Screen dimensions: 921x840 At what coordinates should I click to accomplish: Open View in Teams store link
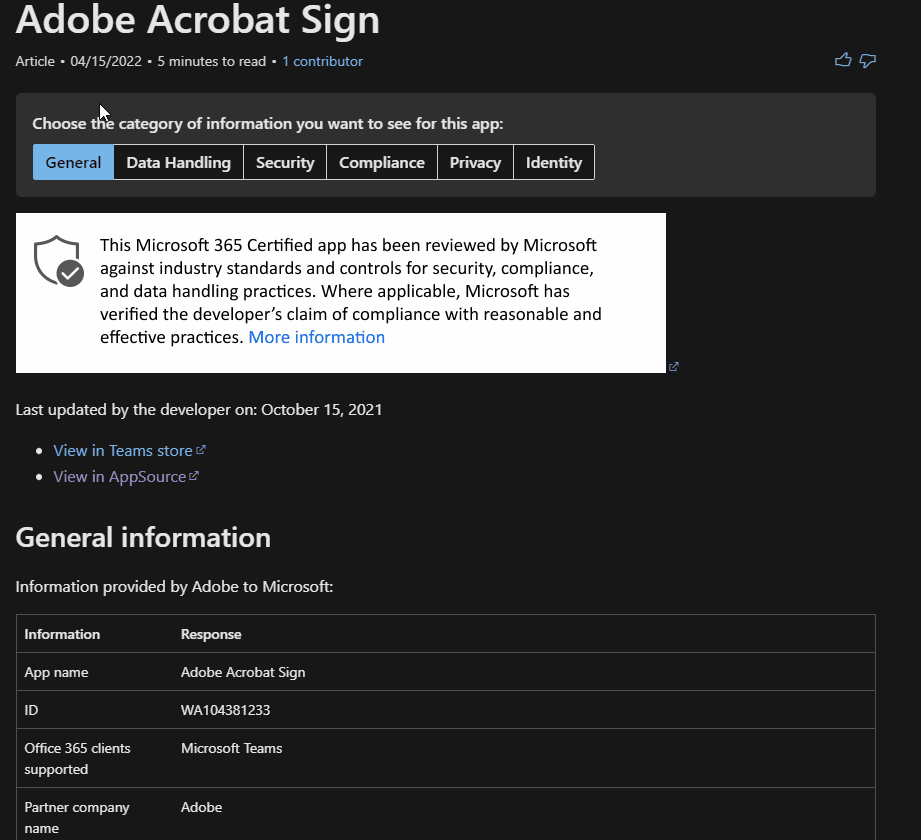coord(129,451)
